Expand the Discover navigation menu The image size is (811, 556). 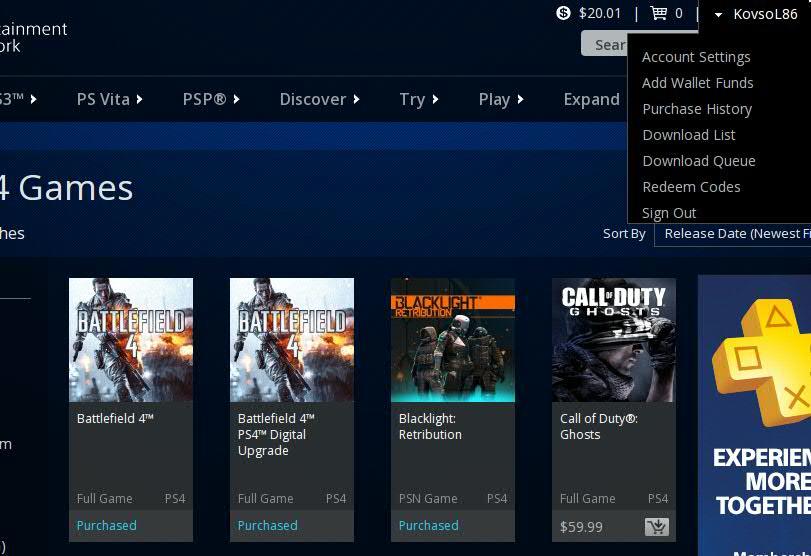[319, 99]
